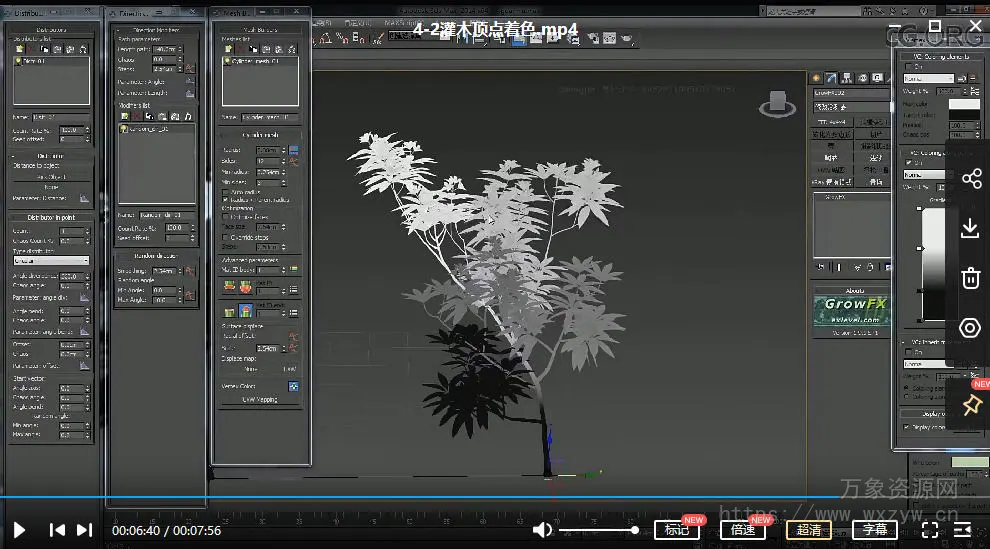The width and height of the screenshot is (990, 549).
Task: Open the 倍速 playback speed menu
Action: (743, 530)
